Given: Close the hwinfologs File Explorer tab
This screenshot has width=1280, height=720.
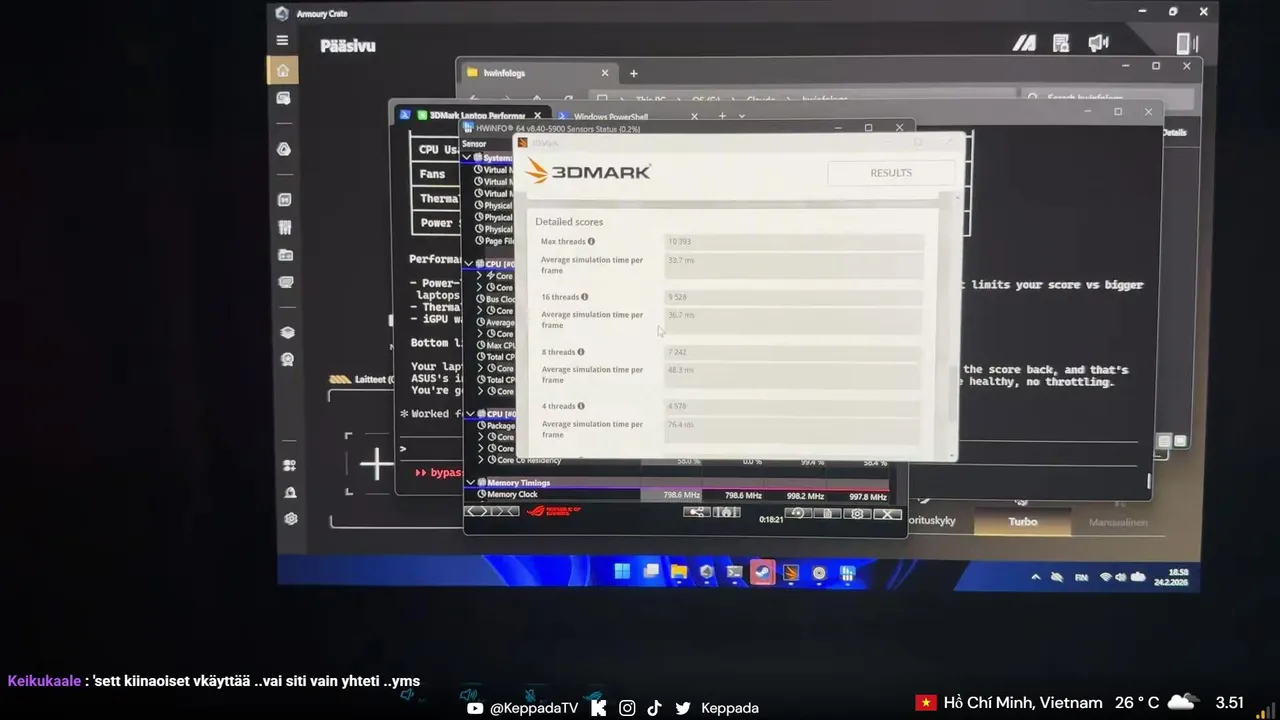Looking at the screenshot, I should 605,73.
